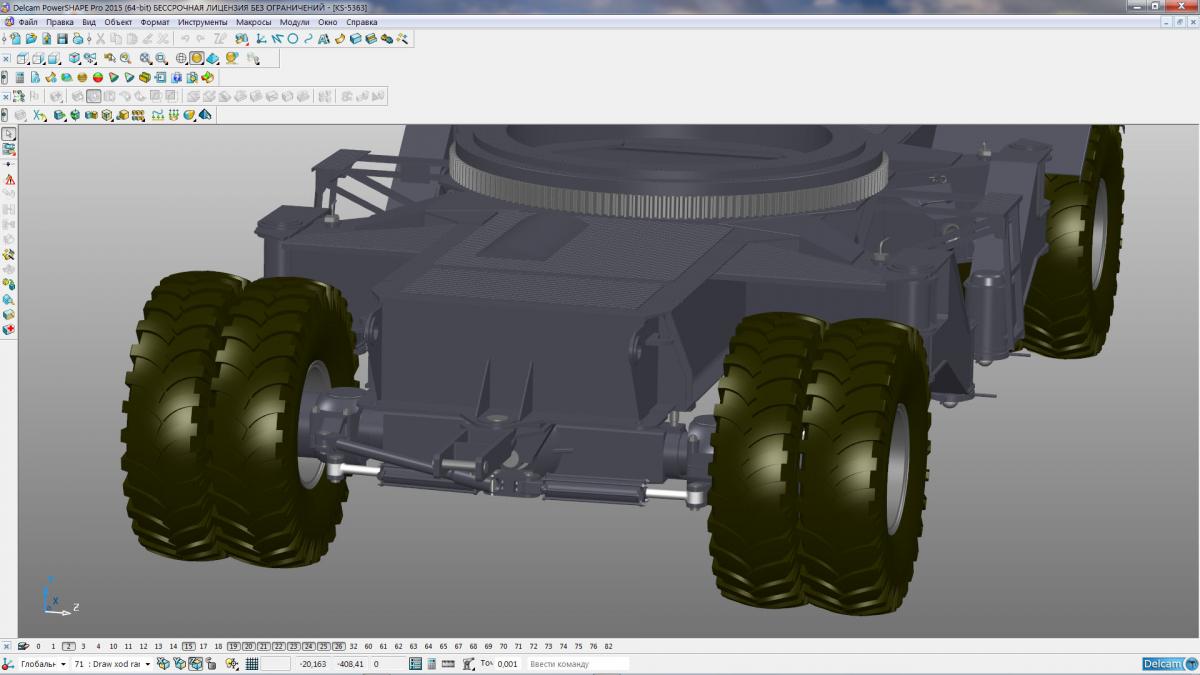
Task: Toggle level 19 visibility
Action: click(234, 646)
